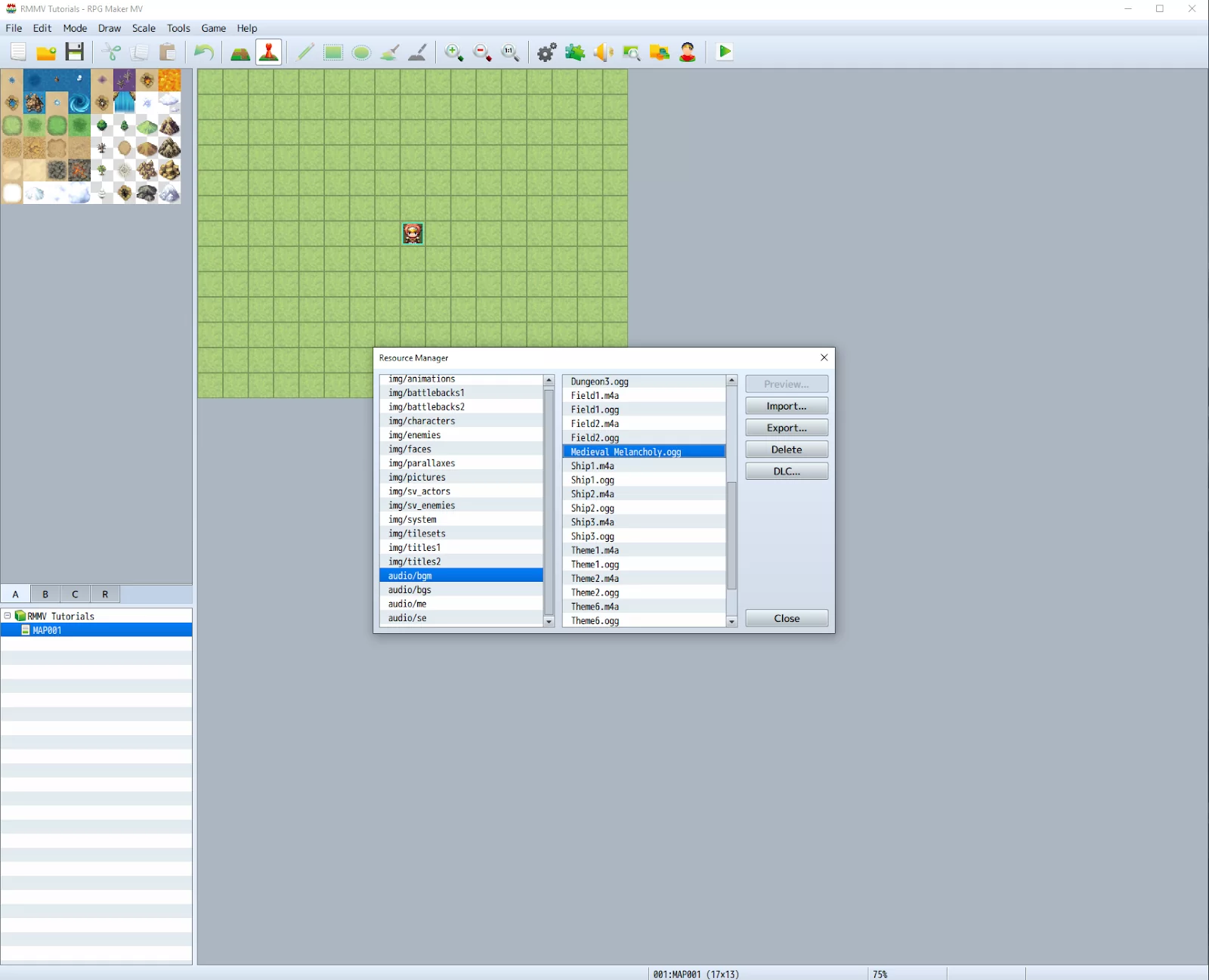Select Ship1.ogg file
The image size is (1209, 980).
[x=644, y=480]
